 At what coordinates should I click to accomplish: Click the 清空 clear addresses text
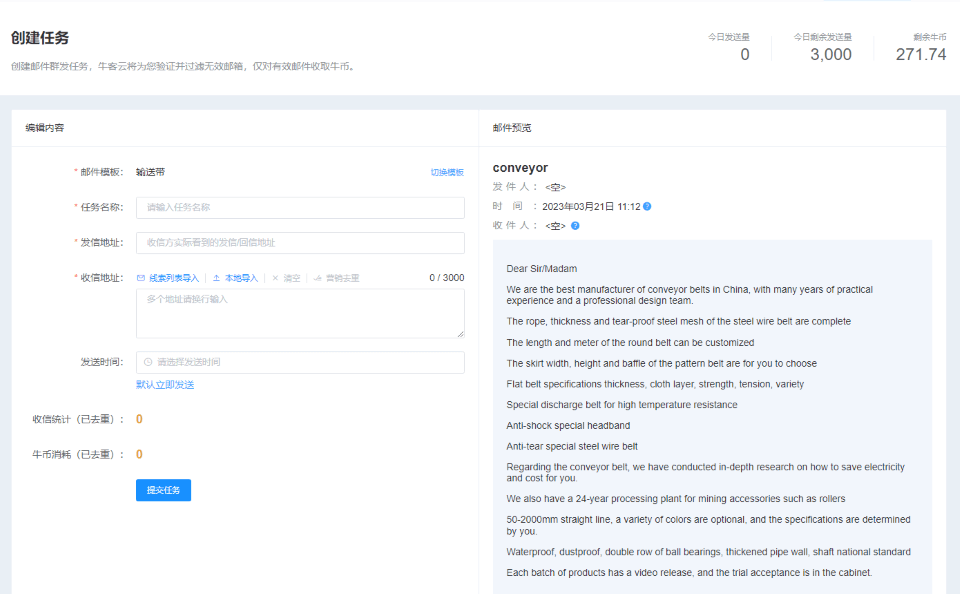click(292, 278)
